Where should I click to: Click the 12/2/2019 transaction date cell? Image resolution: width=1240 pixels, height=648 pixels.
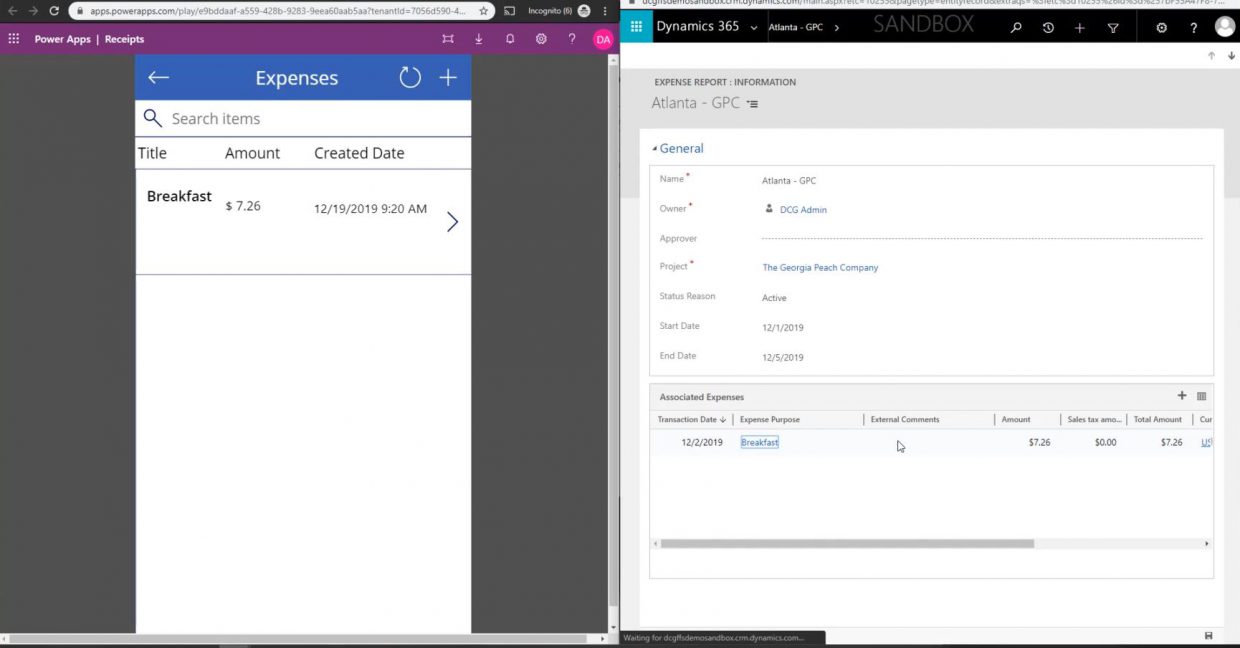point(702,442)
